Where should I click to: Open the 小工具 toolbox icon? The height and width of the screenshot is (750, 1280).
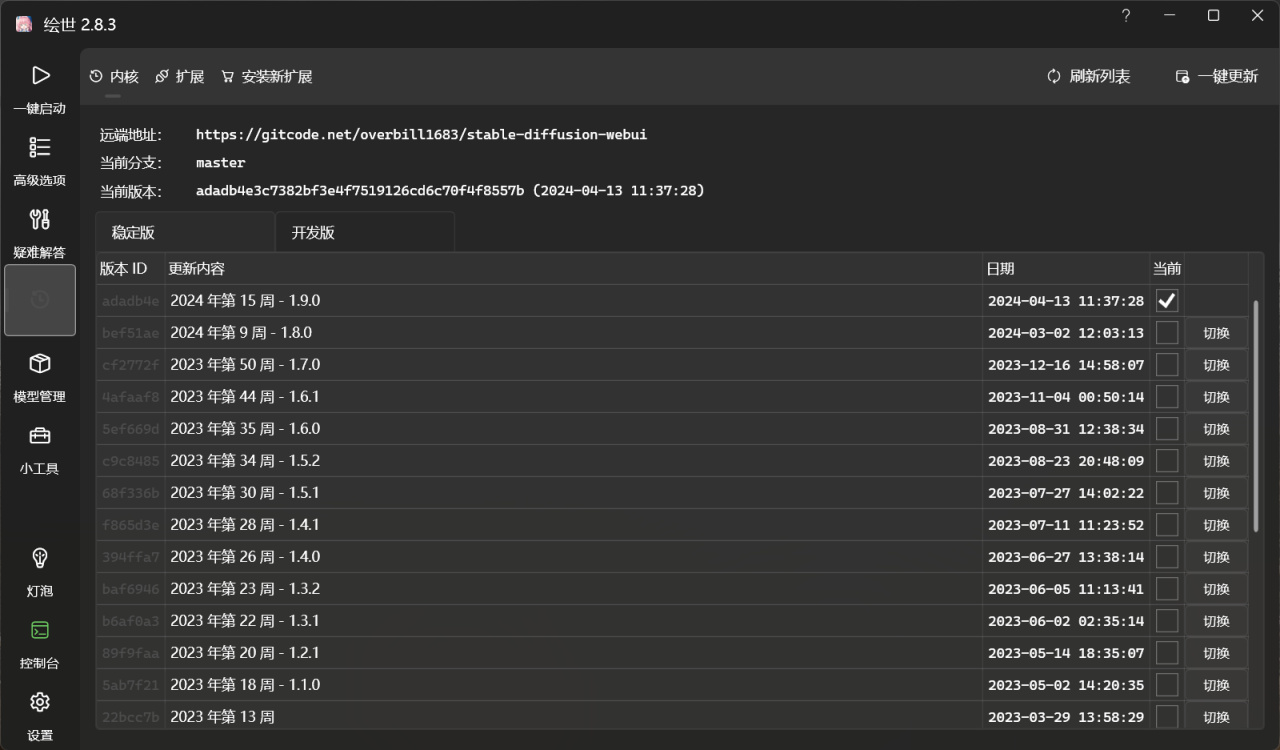40,436
